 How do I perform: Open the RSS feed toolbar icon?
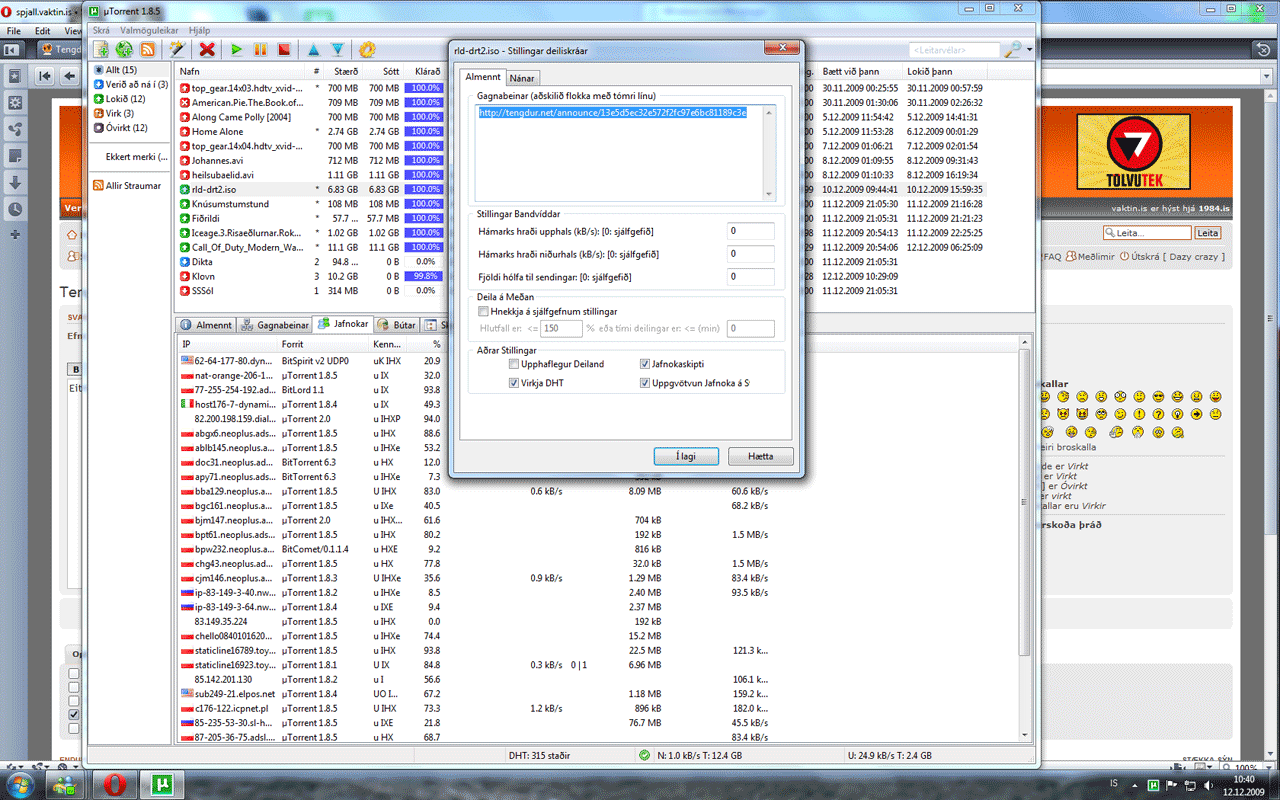click(148, 49)
